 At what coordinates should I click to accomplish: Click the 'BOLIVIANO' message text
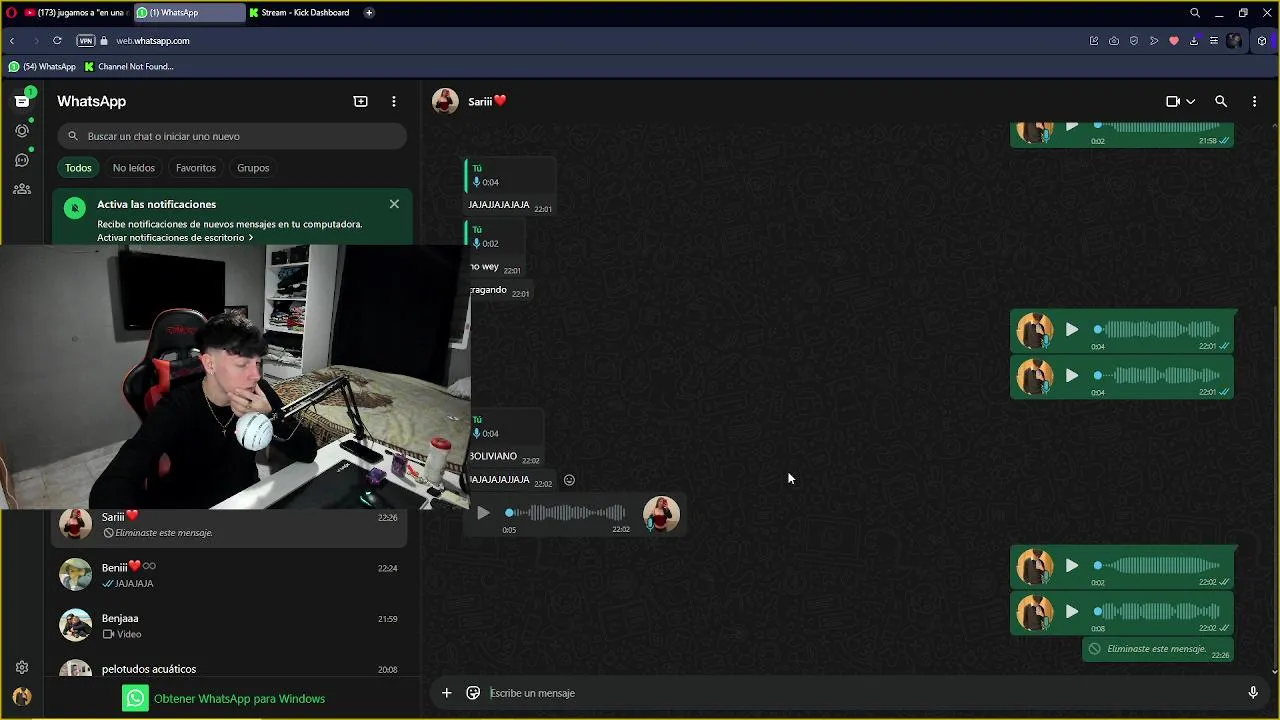click(x=493, y=456)
